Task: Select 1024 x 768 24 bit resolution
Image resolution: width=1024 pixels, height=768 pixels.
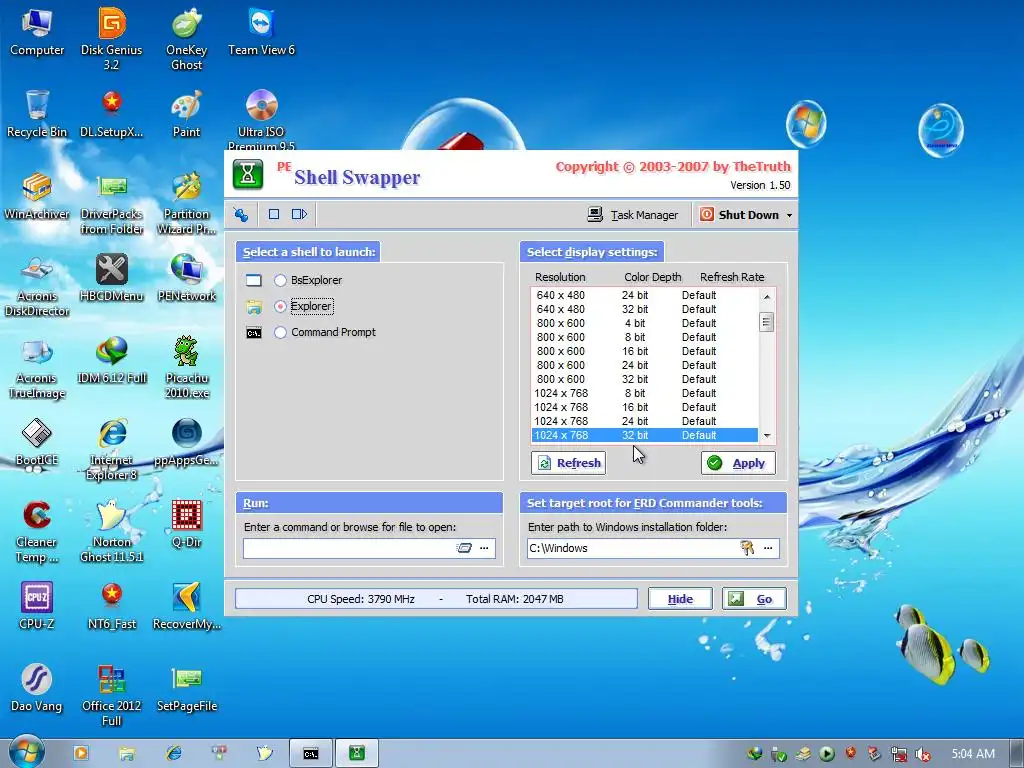Action: 645,421
